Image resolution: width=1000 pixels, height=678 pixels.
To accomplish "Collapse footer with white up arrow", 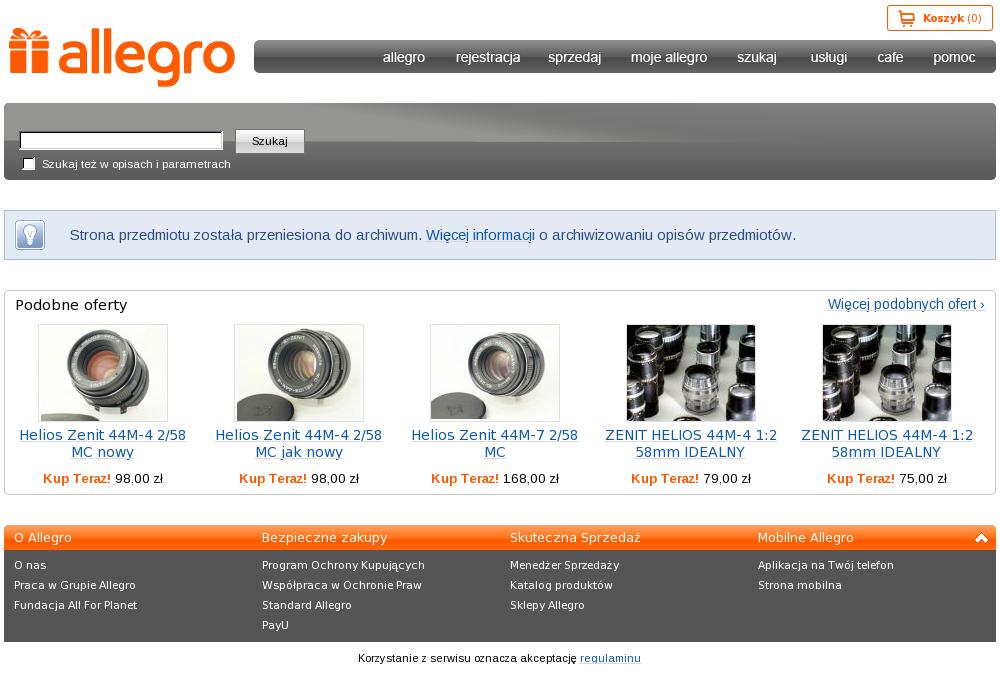I will [982, 538].
